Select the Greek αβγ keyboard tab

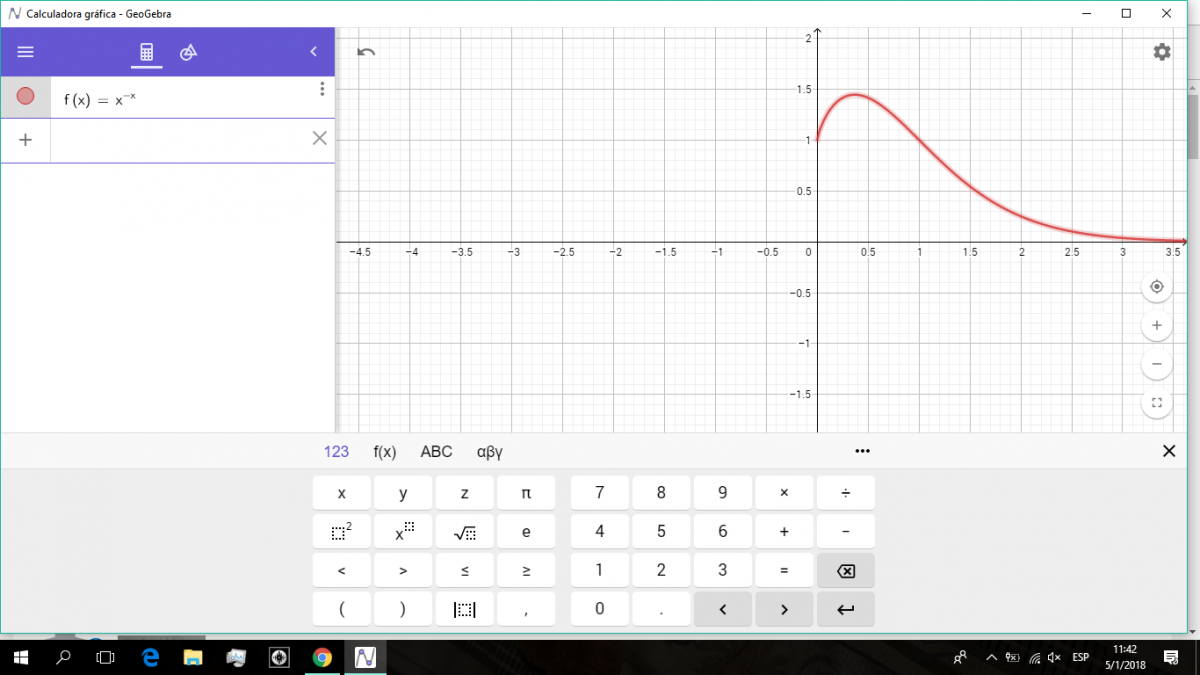pos(489,452)
